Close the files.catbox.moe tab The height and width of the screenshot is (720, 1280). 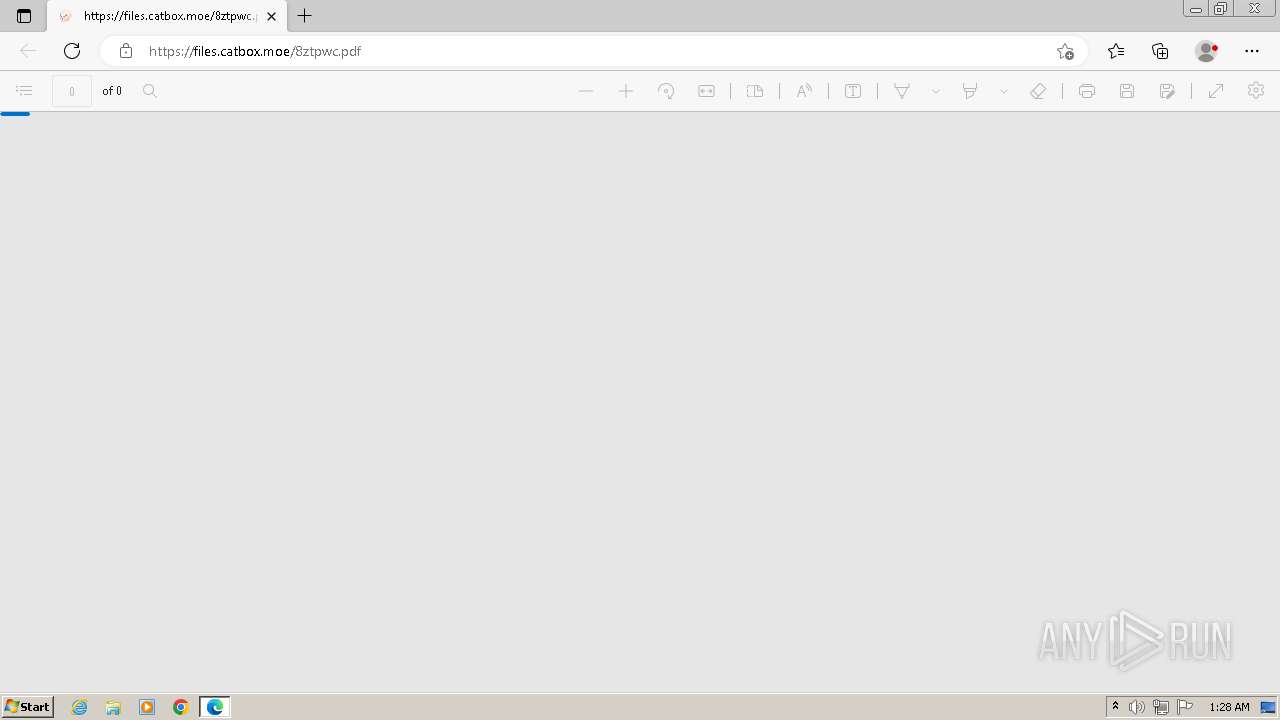[x=271, y=16]
